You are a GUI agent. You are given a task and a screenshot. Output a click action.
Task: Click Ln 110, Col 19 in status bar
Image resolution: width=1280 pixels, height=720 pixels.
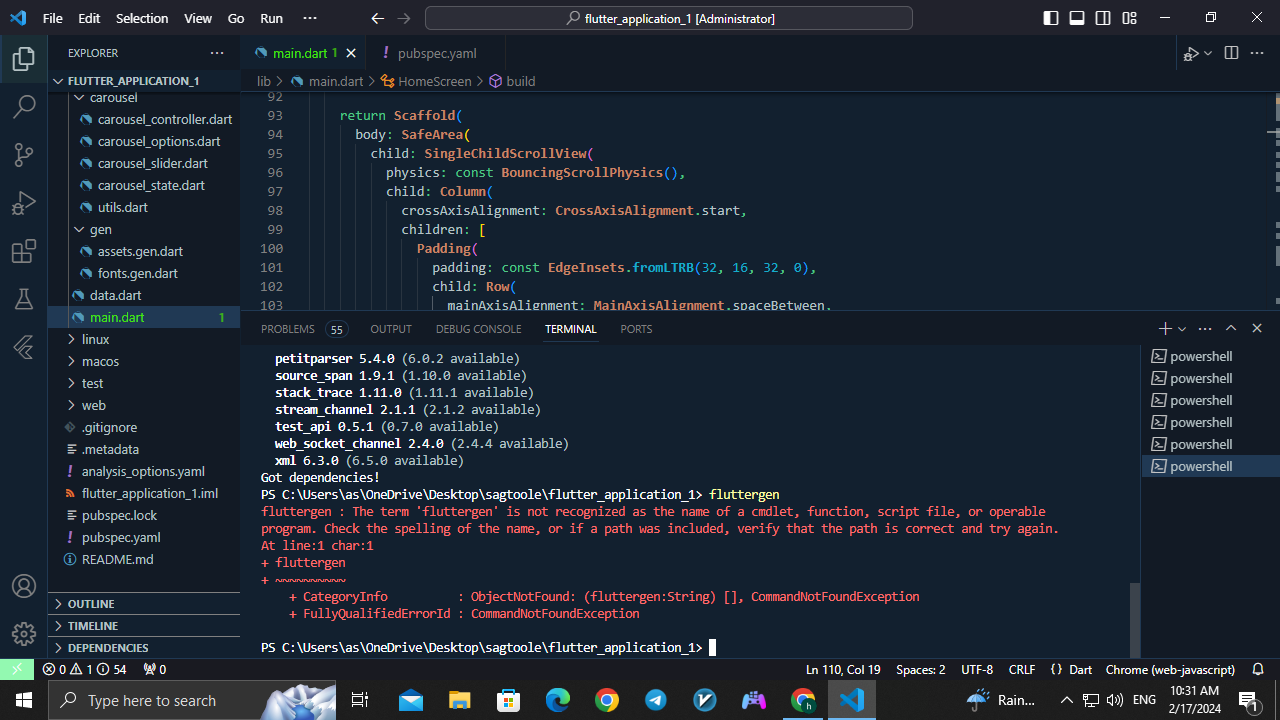[843, 669]
